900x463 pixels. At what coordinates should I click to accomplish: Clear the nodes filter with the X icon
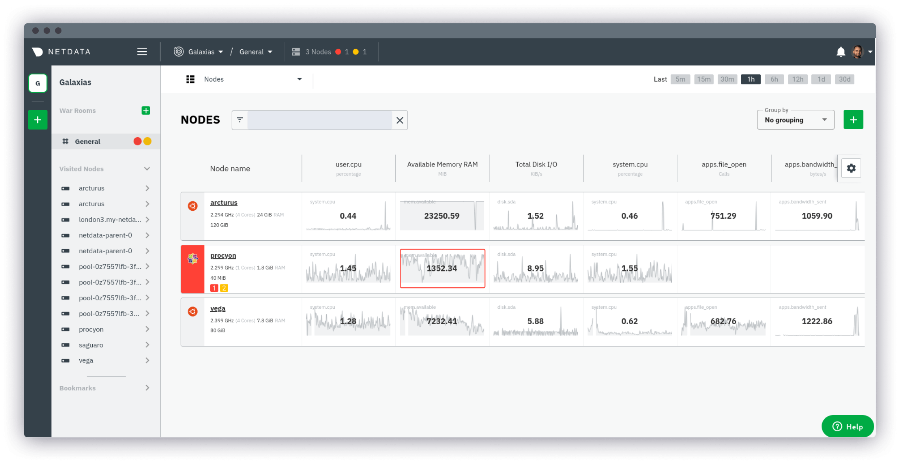point(399,120)
